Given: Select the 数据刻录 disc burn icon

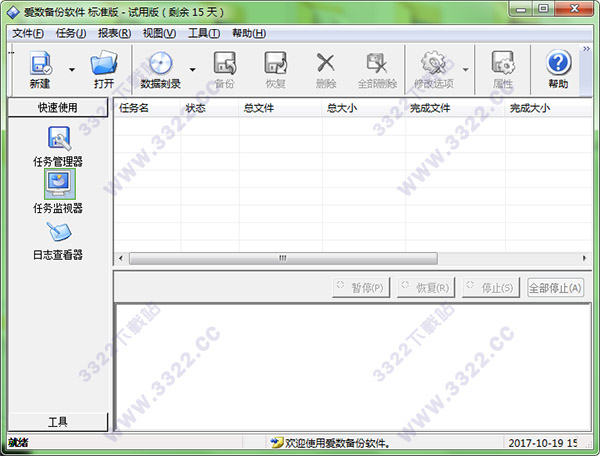Looking at the screenshot, I should click(x=161, y=63).
